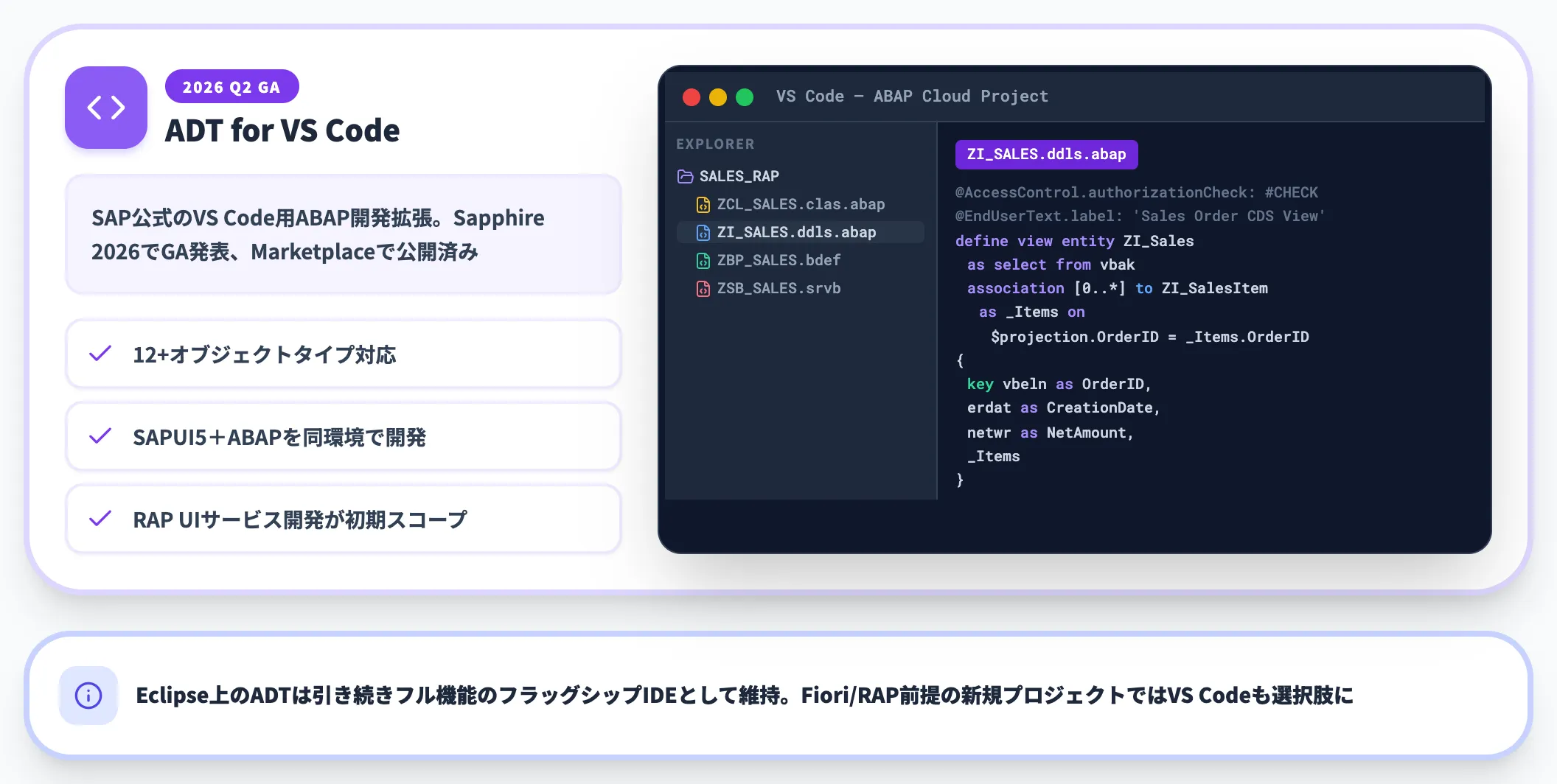1557x784 pixels.
Task: Click the SALES_RAP folder icon
Action: 685,176
